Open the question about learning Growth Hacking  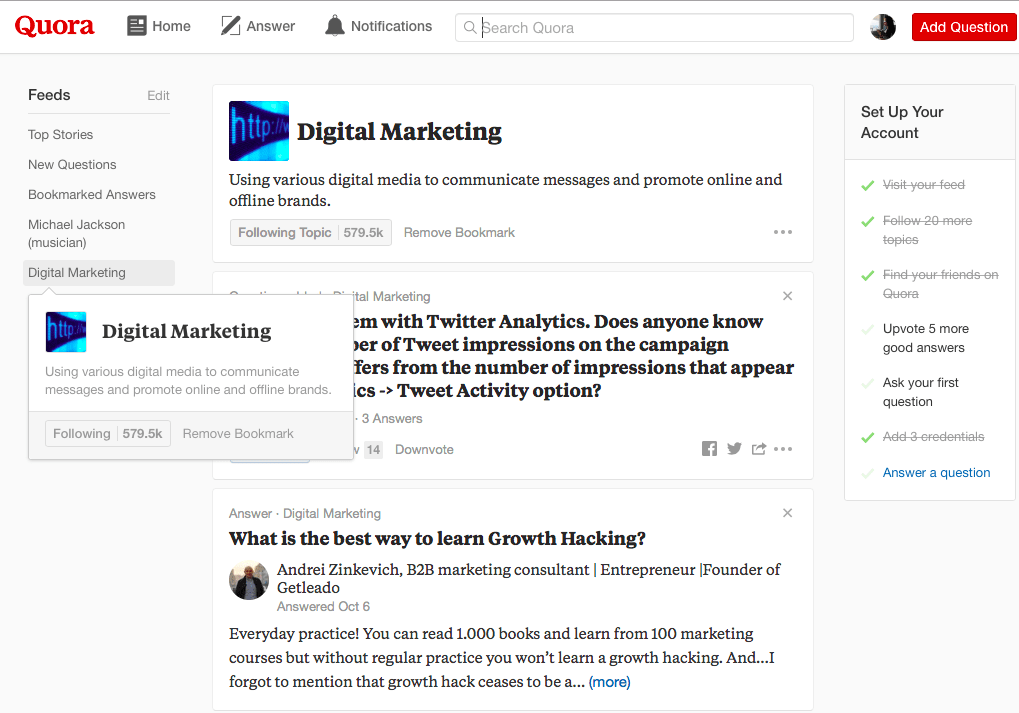pyautogui.click(x=437, y=538)
